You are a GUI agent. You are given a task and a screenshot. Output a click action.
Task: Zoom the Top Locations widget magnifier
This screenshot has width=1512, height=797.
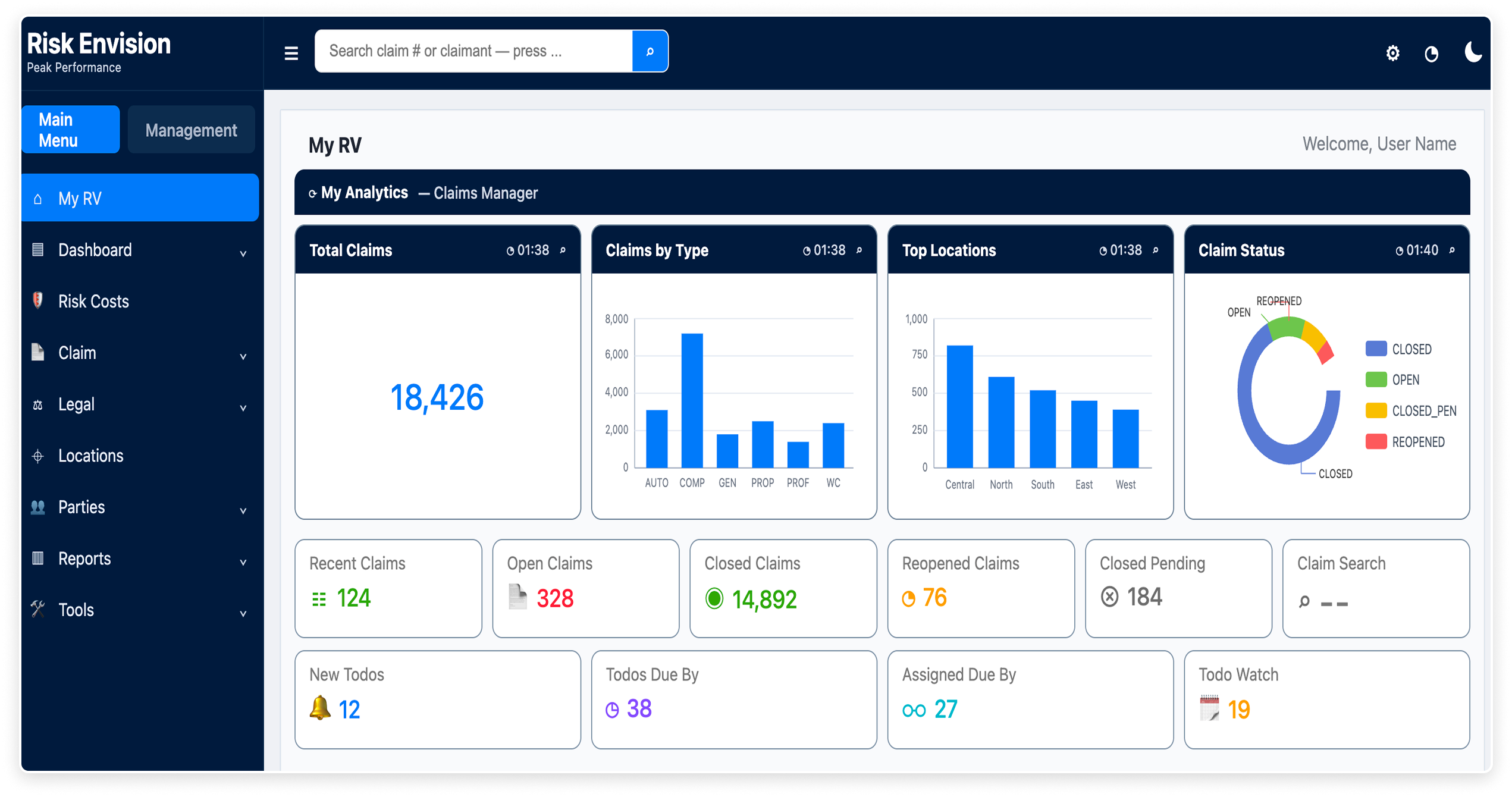click(x=1155, y=250)
